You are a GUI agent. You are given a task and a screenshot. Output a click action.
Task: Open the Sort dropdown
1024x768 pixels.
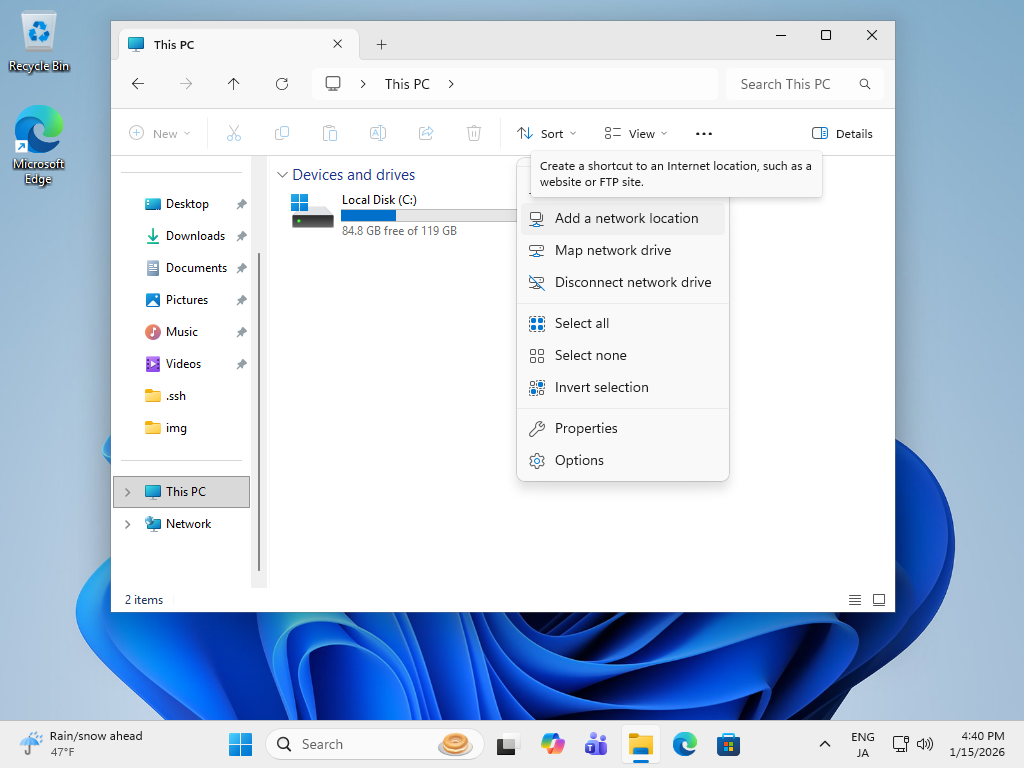tap(547, 134)
